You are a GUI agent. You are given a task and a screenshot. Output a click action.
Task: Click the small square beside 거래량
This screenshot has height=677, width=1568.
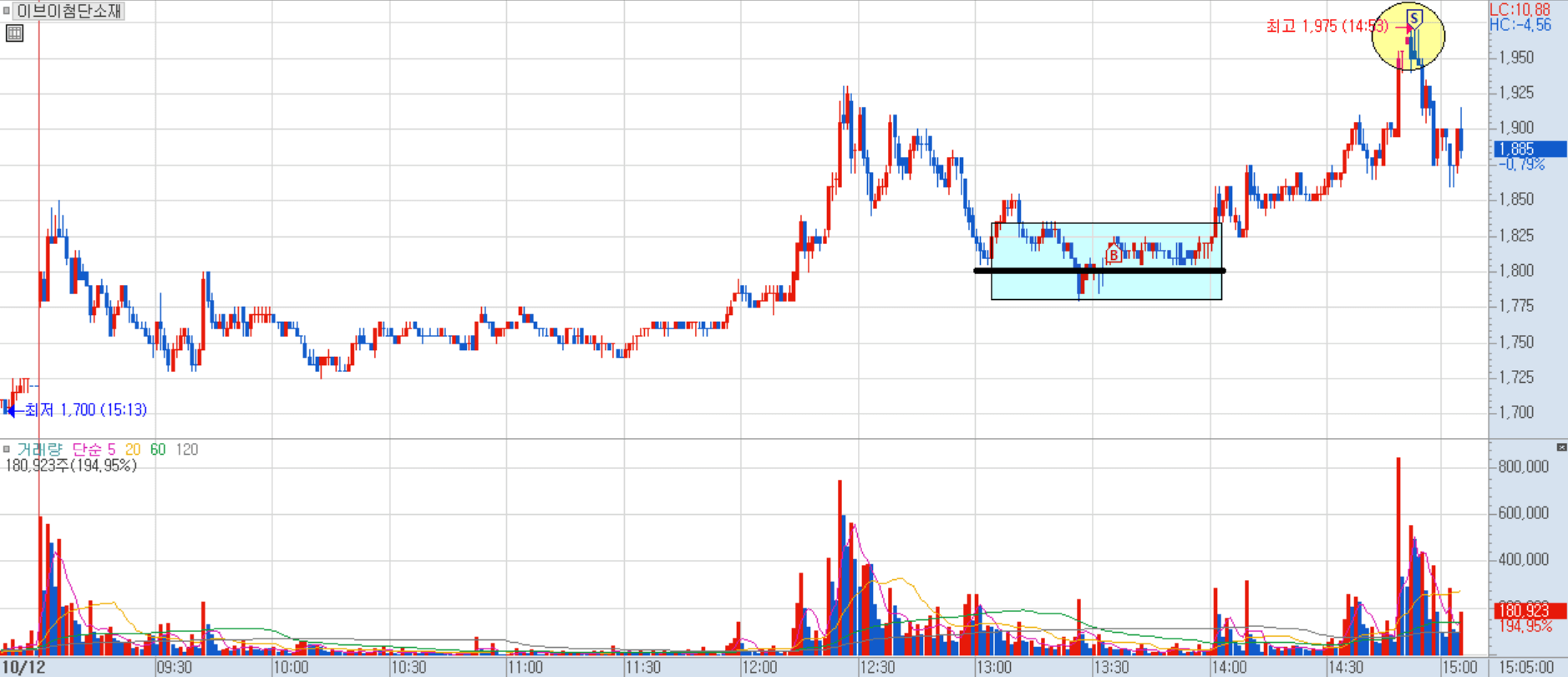[7, 449]
